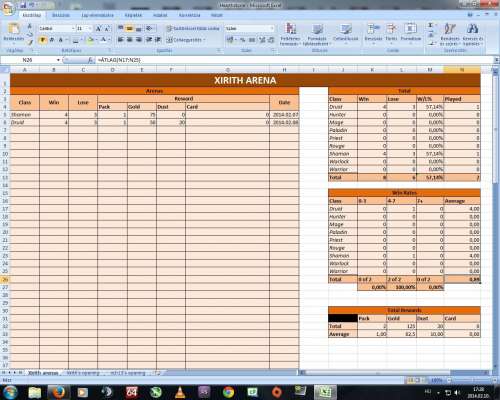Image resolution: width=500 pixels, height=400 pixels.
Task: Toggle bottom vertical alignment button
Action: [x=138, y=29]
